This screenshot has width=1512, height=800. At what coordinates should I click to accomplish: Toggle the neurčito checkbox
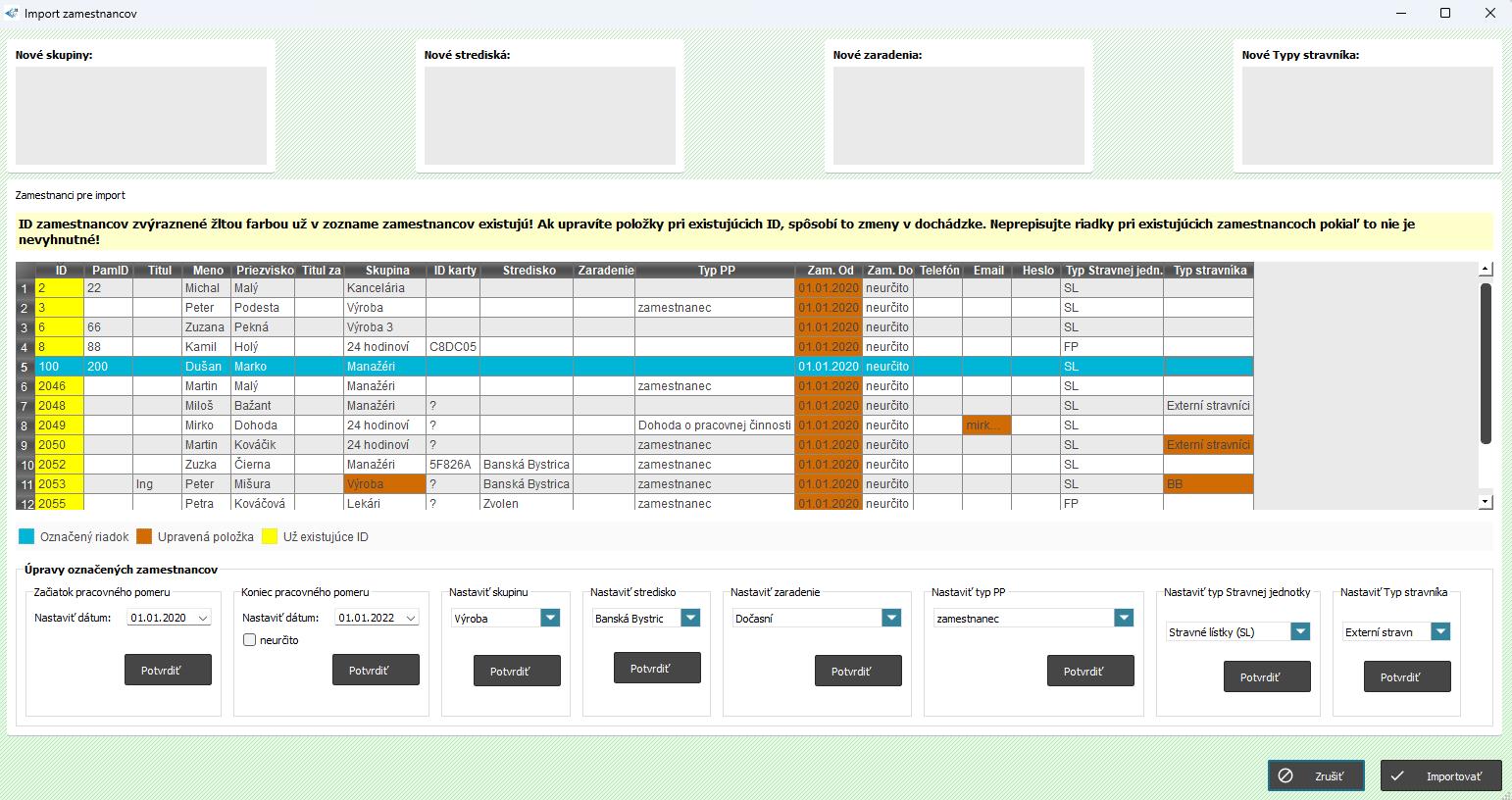pyautogui.click(x=250, y=640)
